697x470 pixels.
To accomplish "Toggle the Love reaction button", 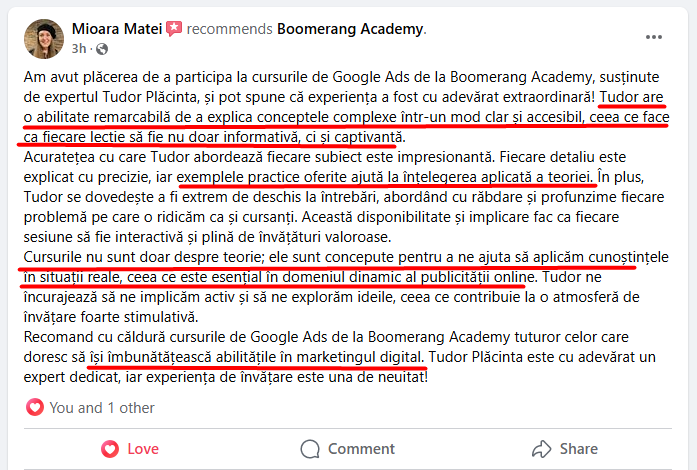I will coord(130,449).
